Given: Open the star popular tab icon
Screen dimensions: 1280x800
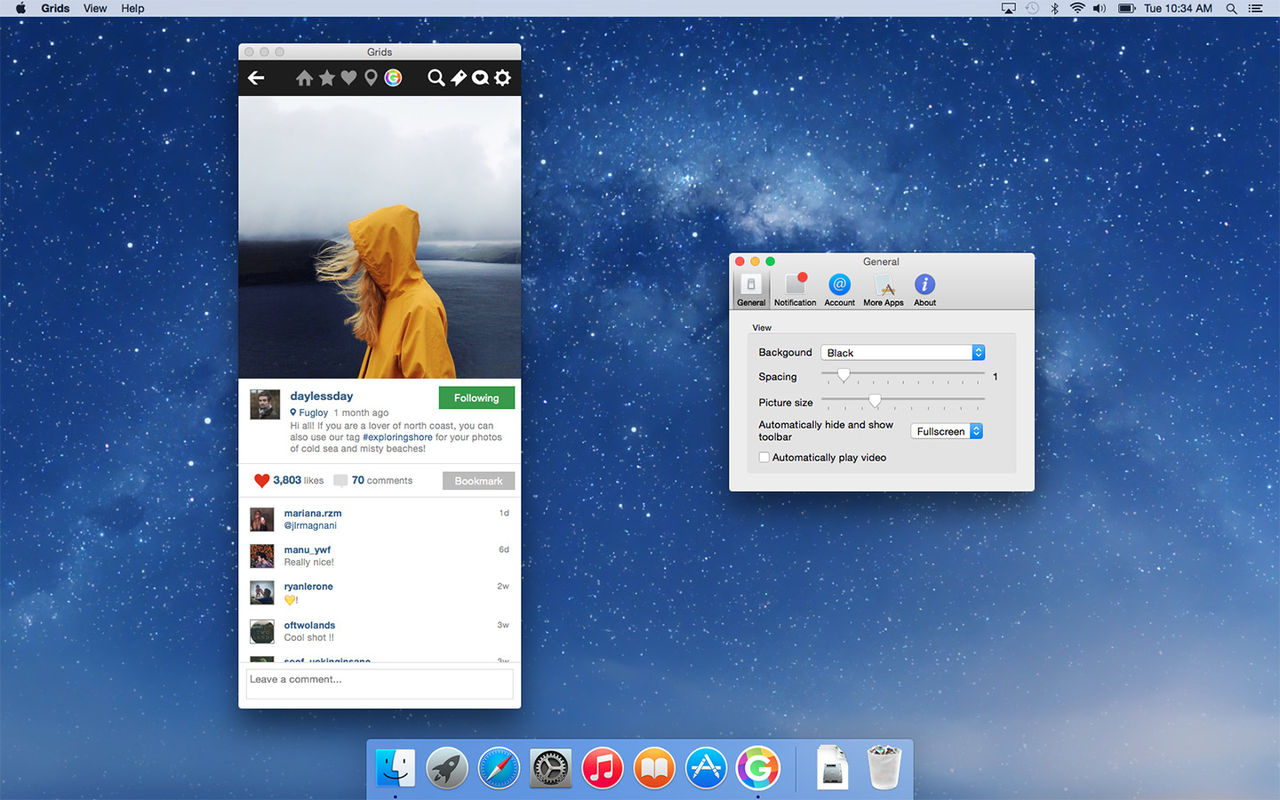Looking at the screenshot, I should click(327, 78).
